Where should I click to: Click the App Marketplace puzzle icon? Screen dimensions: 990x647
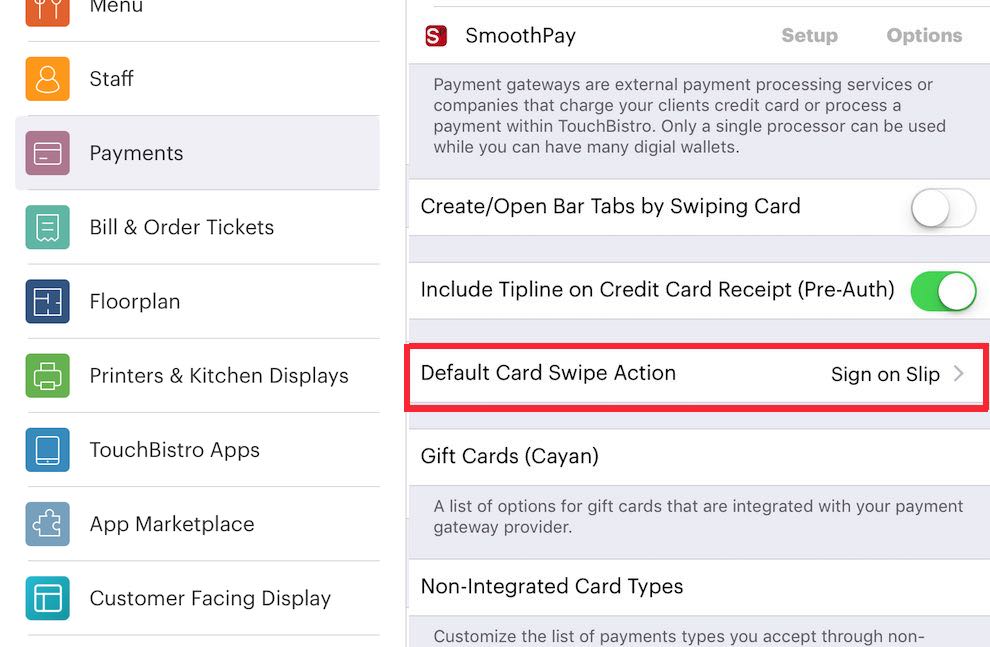coord(44,524)
